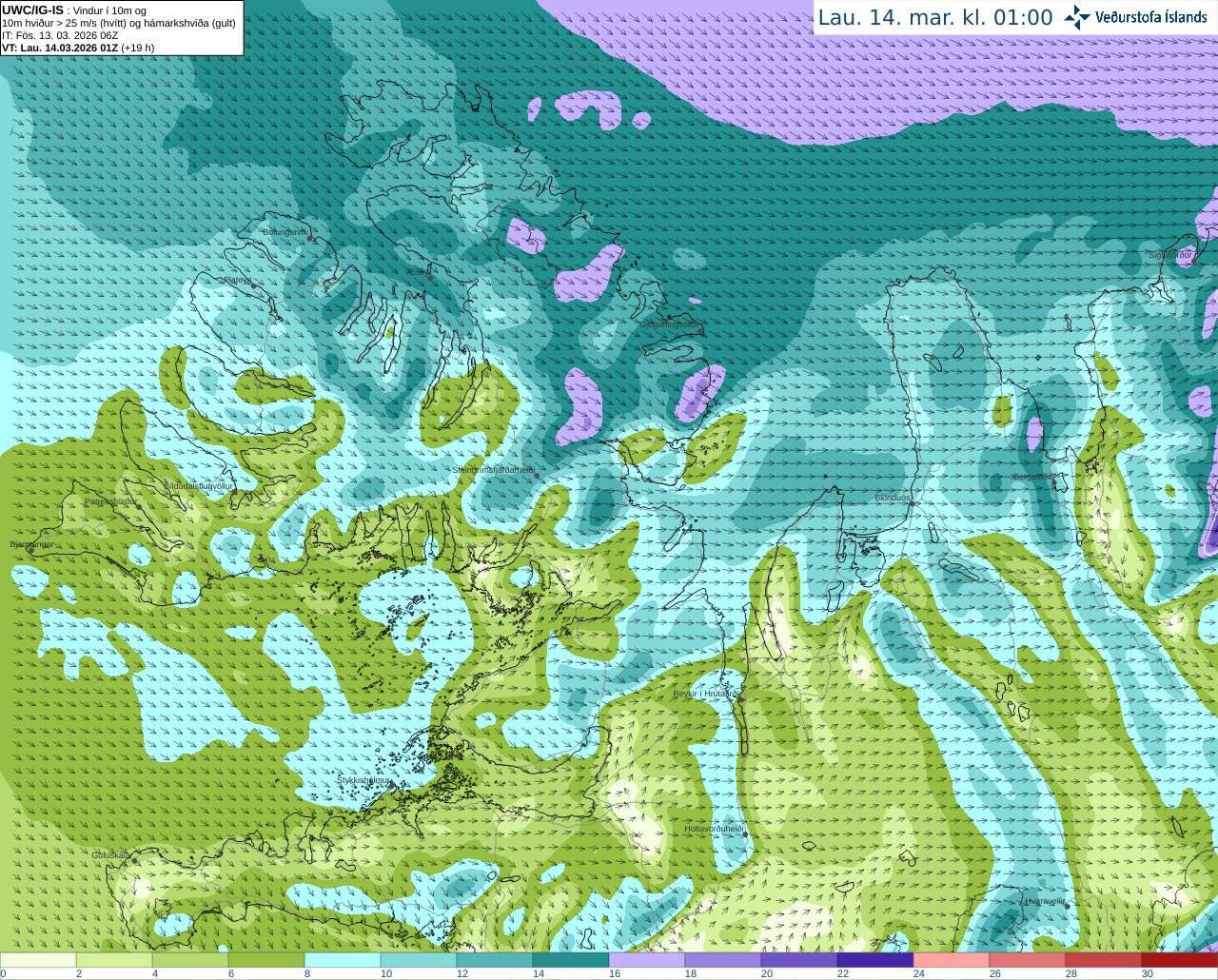
Task: Click the Veðurstofa Íslands logo
Action: (1135, 17)
